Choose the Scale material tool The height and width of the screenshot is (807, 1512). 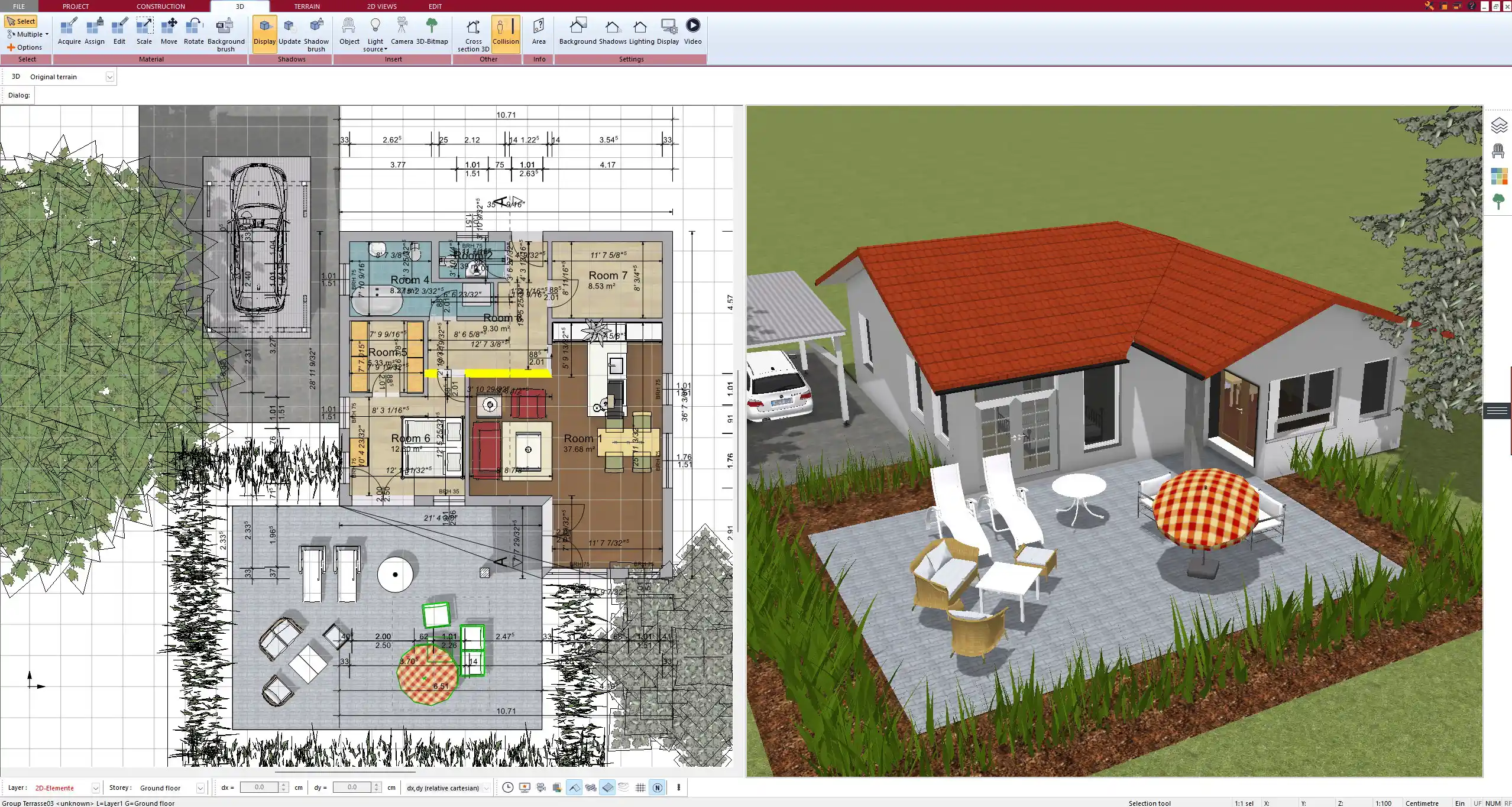[144, 31]
